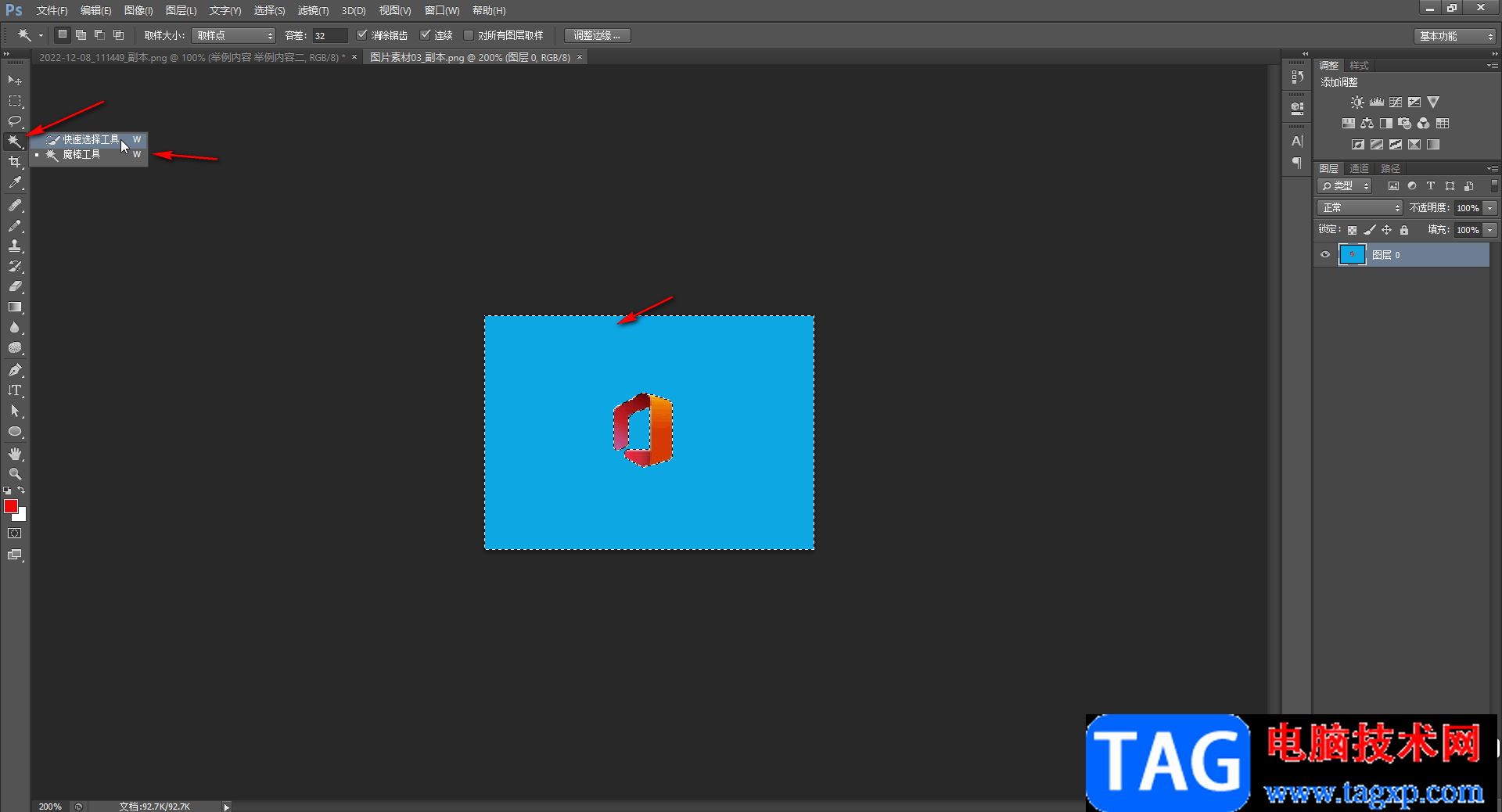Viewport: 1502px width, 812px height.
Task: Open the 图像(I) menu
Action: tap(138, 10)
